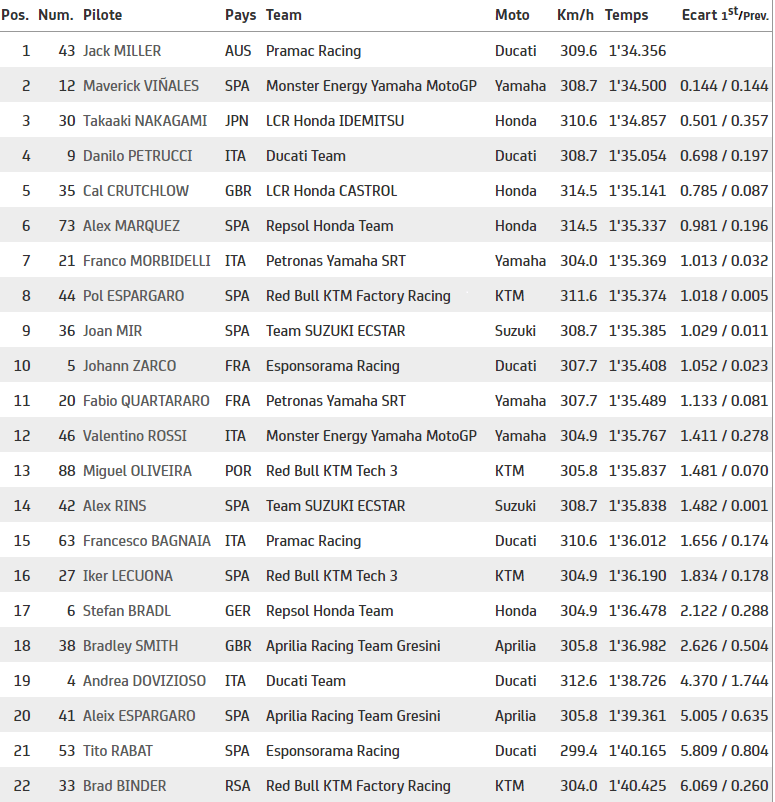Click the Moto column header
Screen dimensions: 775x802
pos(512,15)
